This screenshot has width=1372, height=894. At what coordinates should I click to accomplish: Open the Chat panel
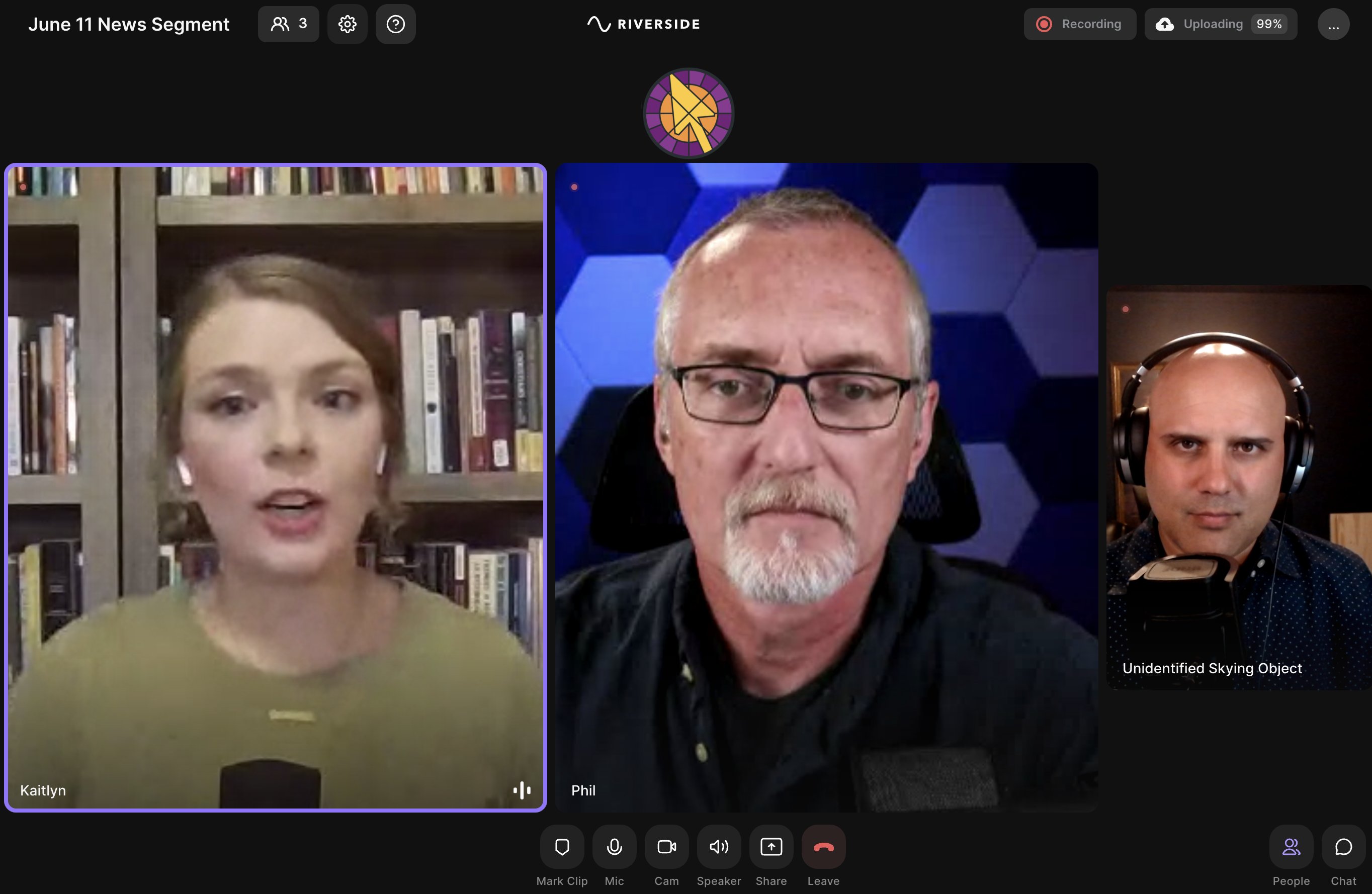pyautogui.click(x=1343, y=846)
